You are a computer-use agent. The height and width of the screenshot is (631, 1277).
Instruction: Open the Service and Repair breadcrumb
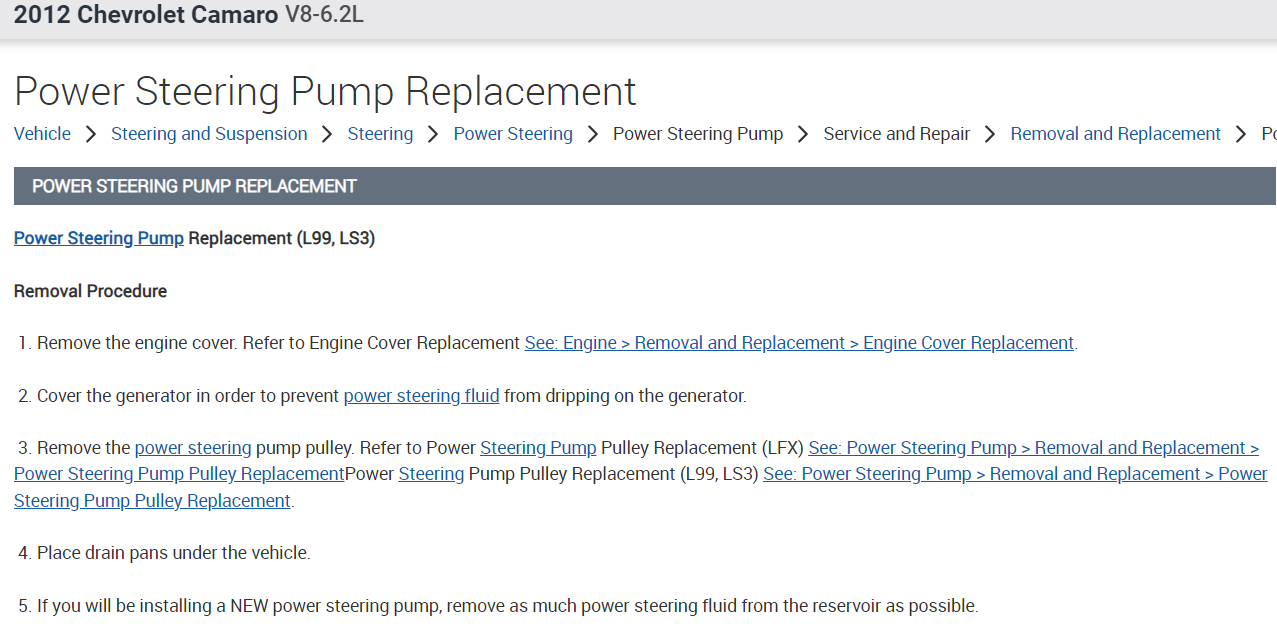896,133
